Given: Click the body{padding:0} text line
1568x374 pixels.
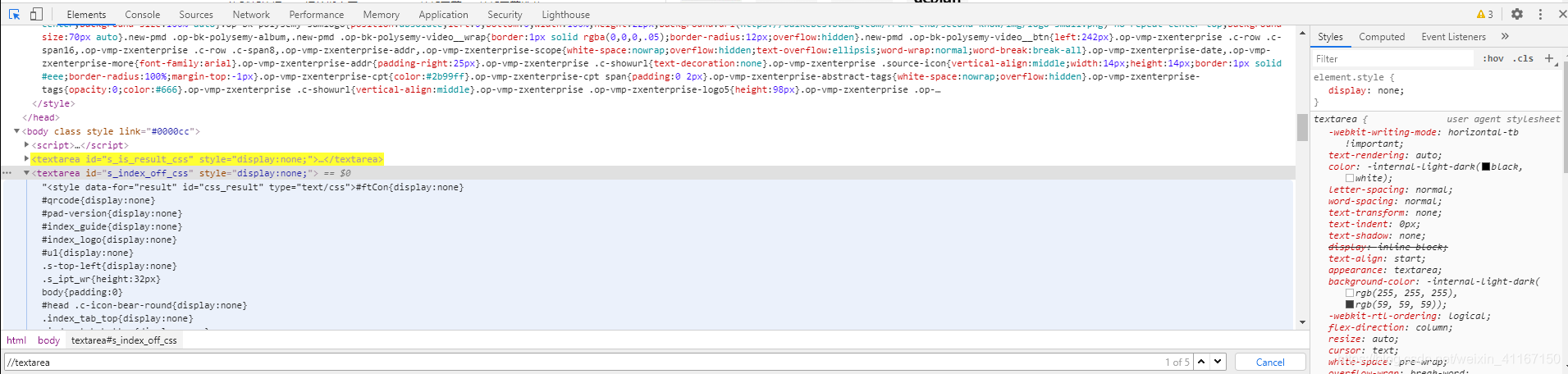Looking at the screenshot, I should (82, 292).
